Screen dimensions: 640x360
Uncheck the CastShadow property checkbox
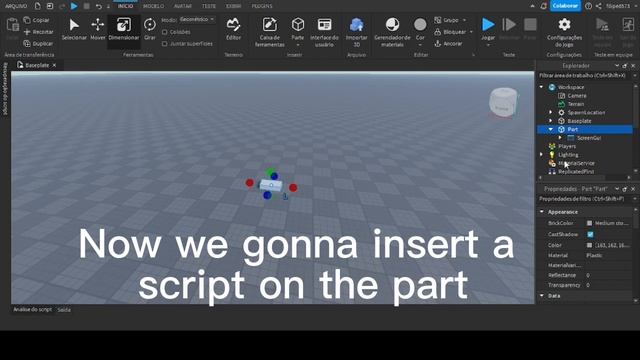click(x=590, y=234)
